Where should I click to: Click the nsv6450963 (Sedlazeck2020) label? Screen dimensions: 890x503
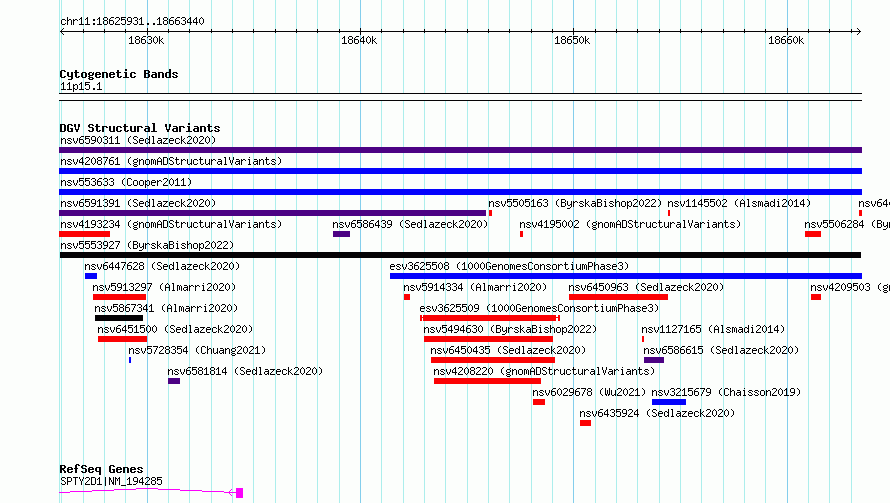(x=646, y=287)
